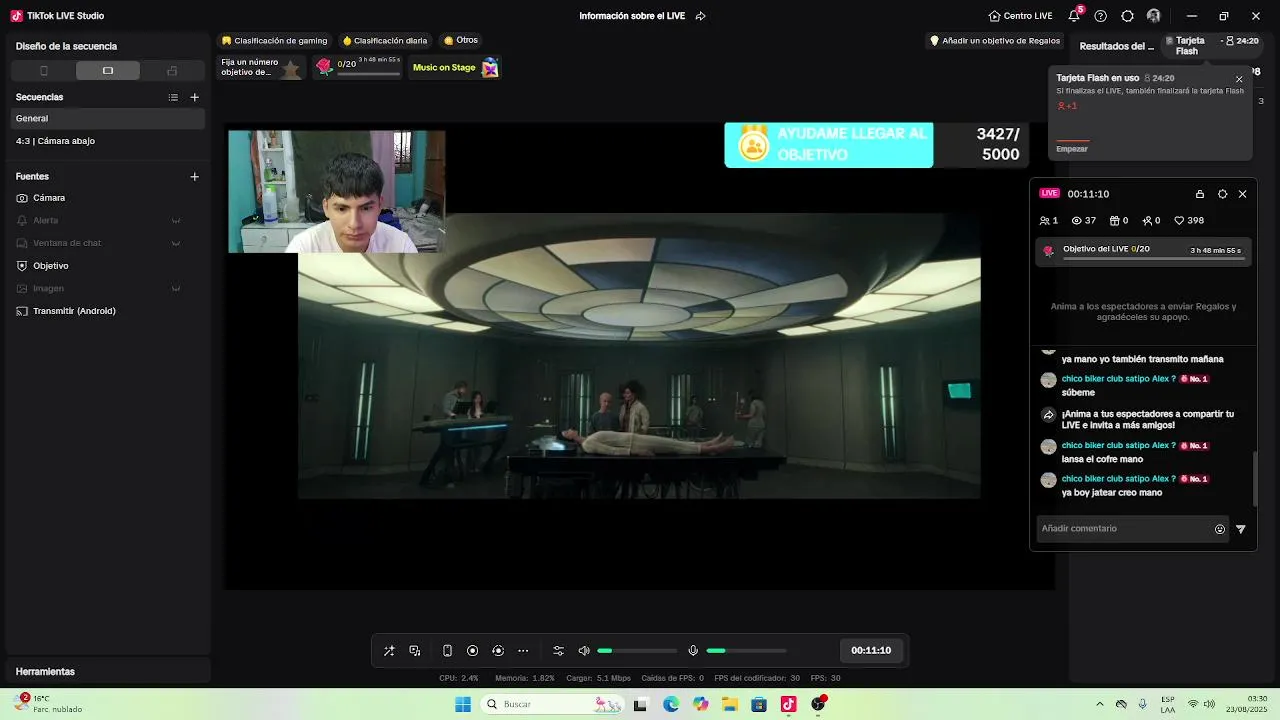Image resolution: width=1280 pixels, height=720 pixels.
Task: Mute the microphone icon
Action: (x=693, y=651)
